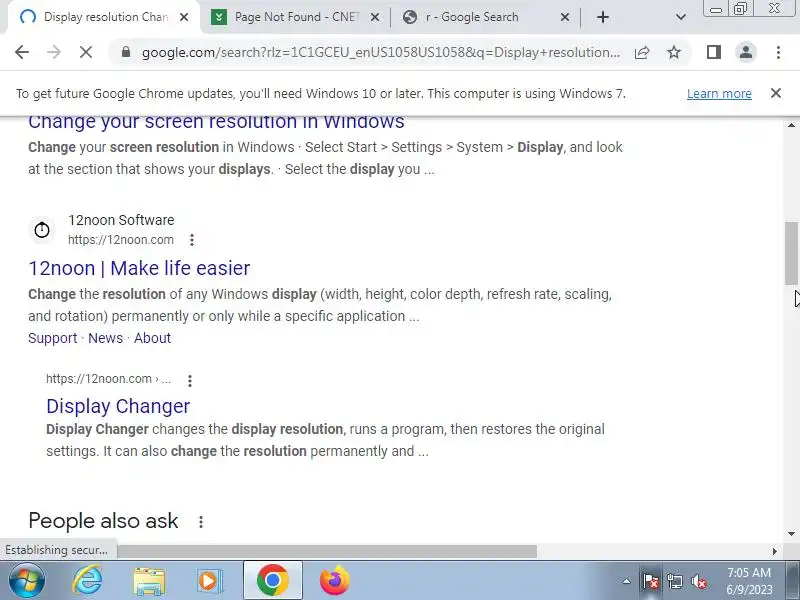The height and width of the screenshot is (600, 800).
Task: Open the network status tray icon
Action: 674,581
